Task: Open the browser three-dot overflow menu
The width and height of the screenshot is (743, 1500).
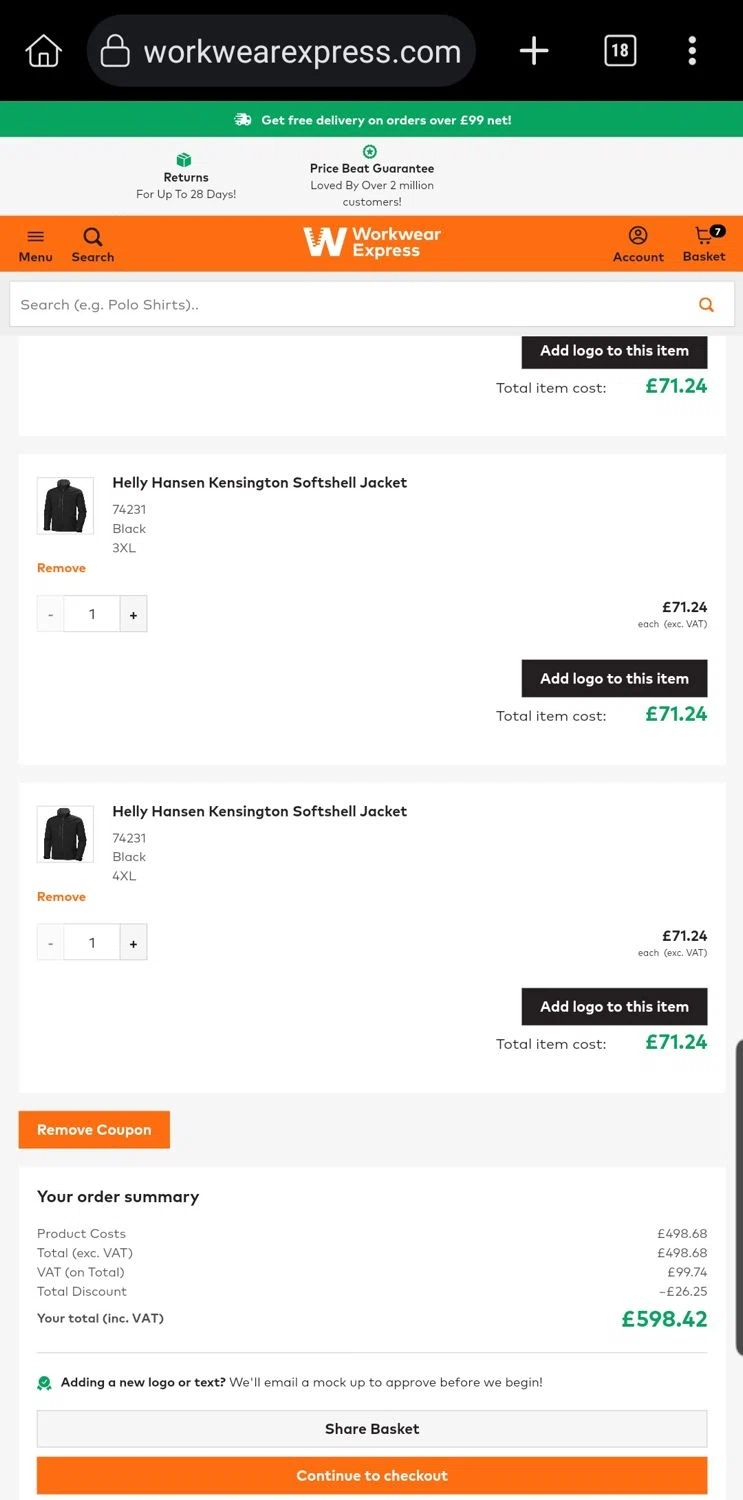Action: tap(692, 51)
